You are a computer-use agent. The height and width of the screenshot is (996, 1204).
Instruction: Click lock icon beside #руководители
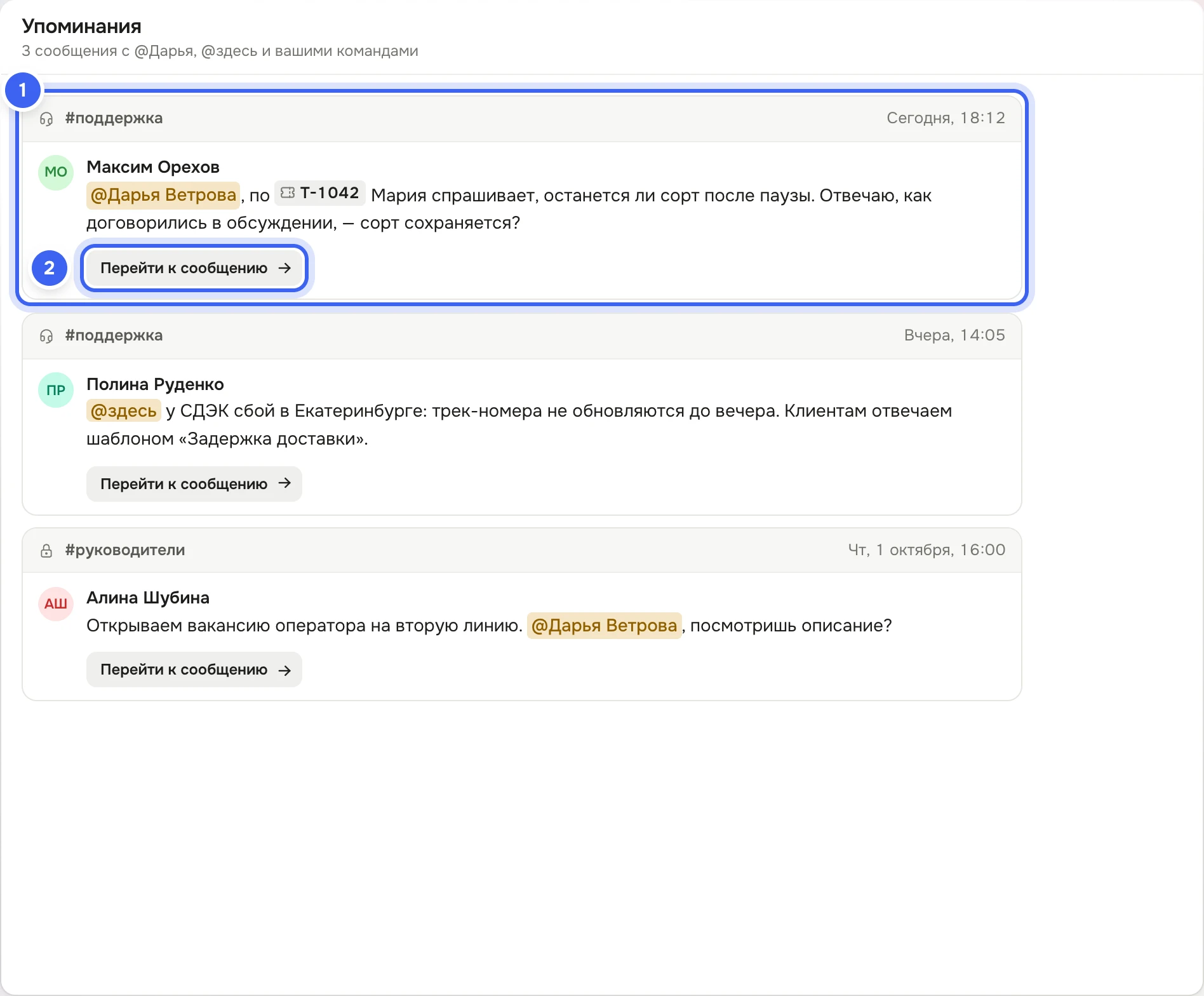46,551
